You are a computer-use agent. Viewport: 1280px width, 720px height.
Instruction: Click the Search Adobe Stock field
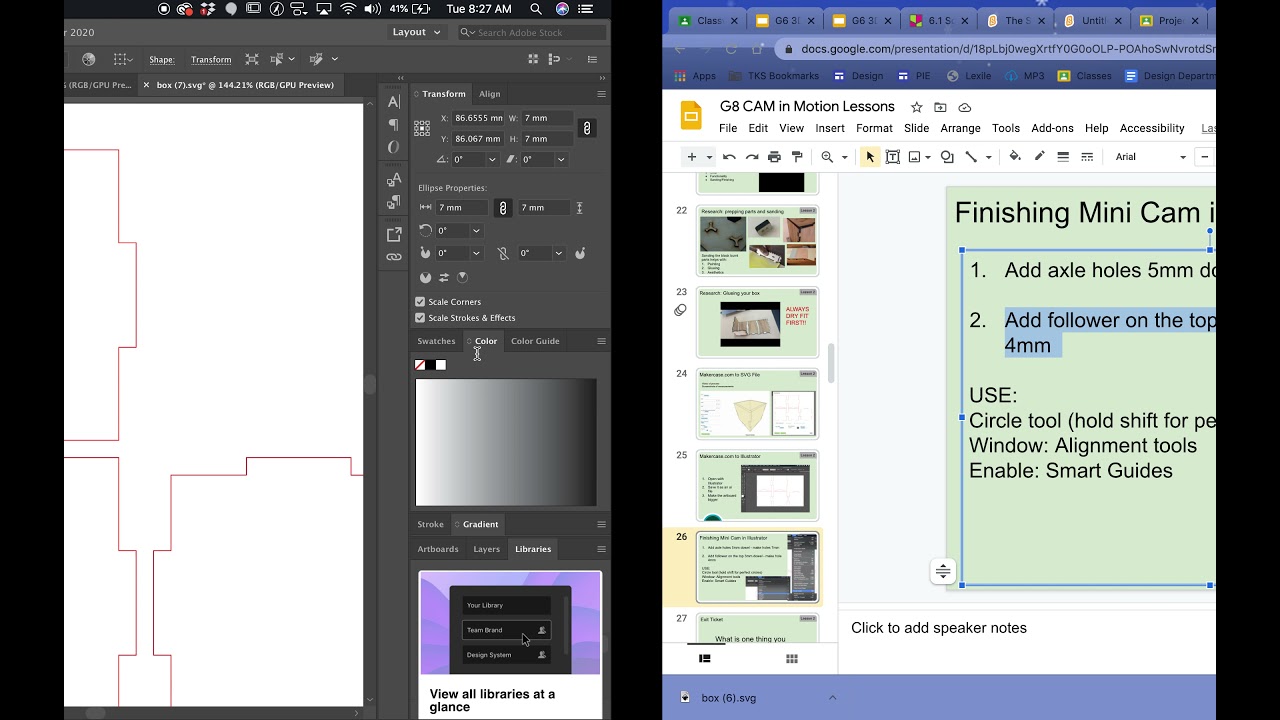coord(532,32)
